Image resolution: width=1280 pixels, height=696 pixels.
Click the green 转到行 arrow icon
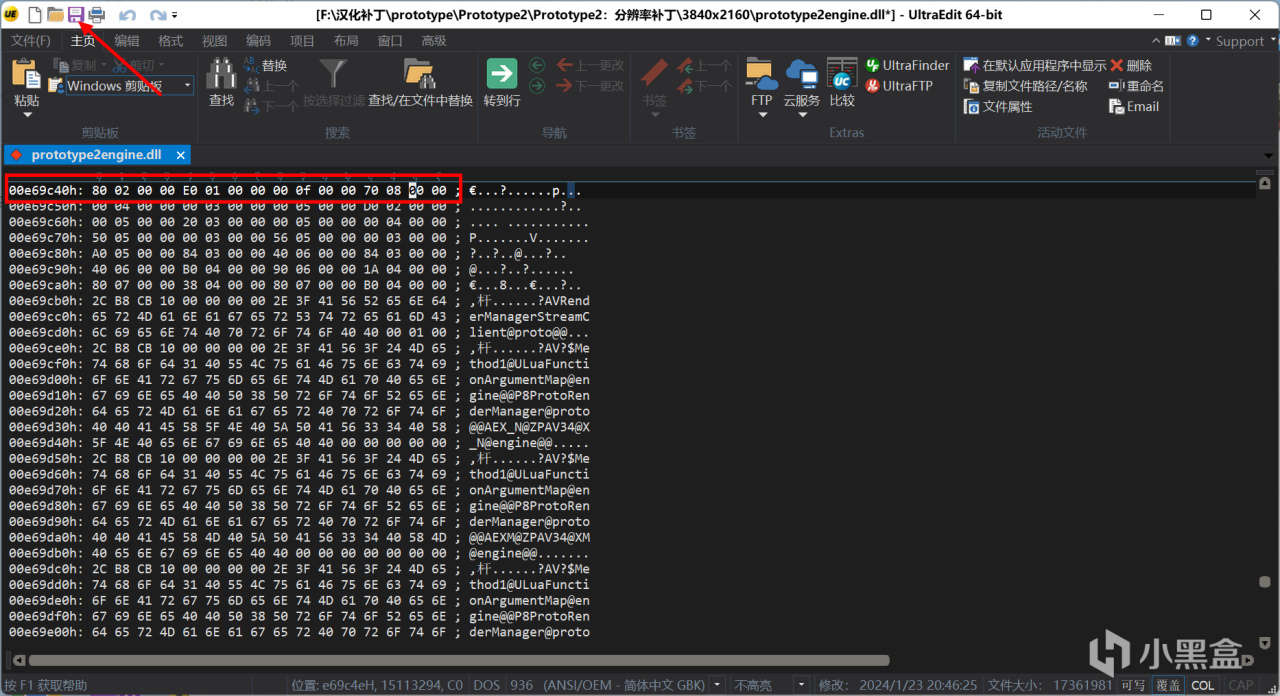(501, 74)
